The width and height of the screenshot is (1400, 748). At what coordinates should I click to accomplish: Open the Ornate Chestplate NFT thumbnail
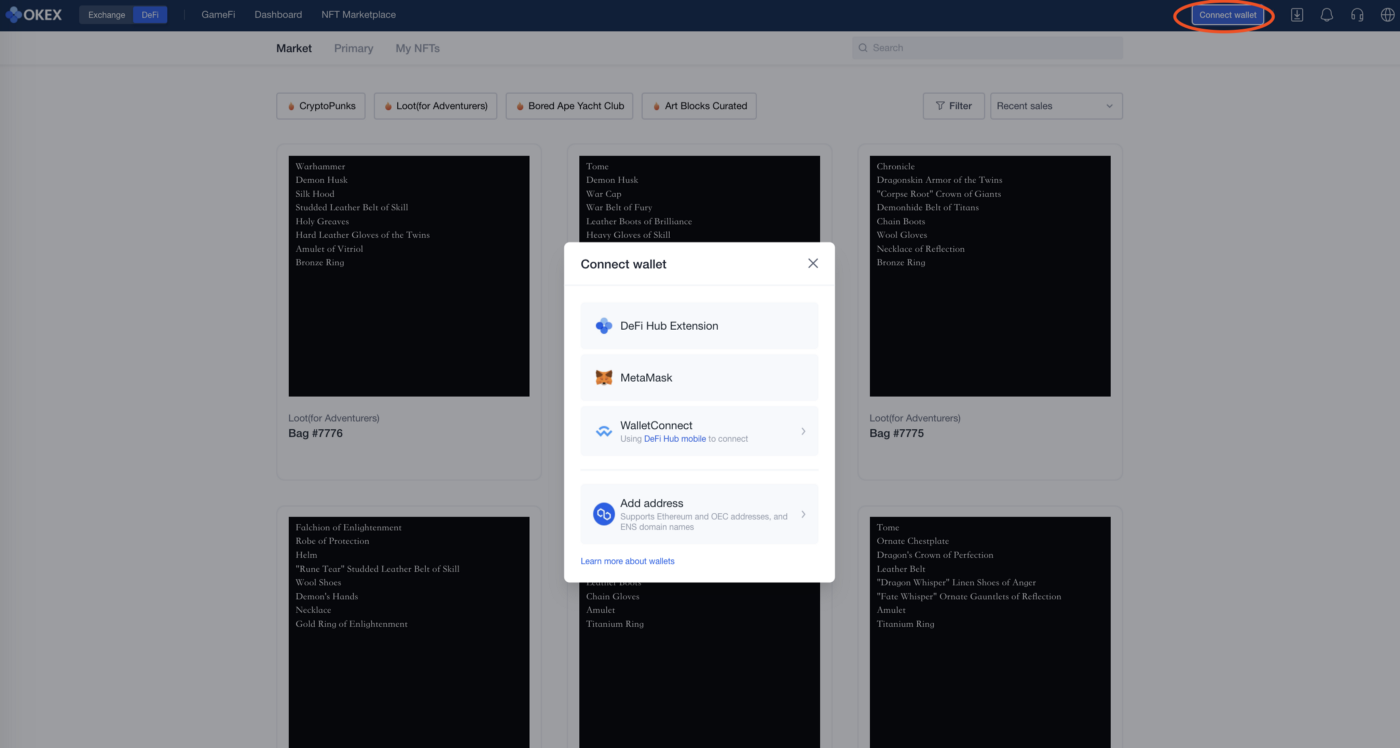tap(990, 632)
